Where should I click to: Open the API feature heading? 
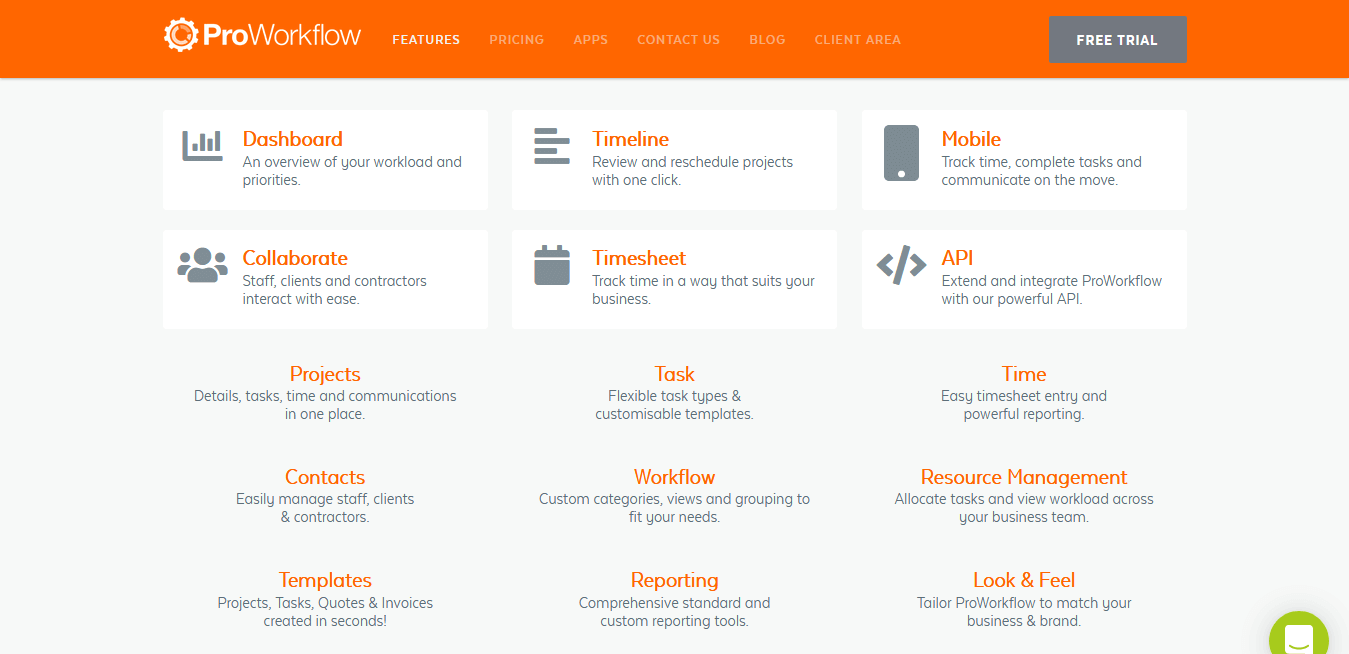click(x=957, y=258)
